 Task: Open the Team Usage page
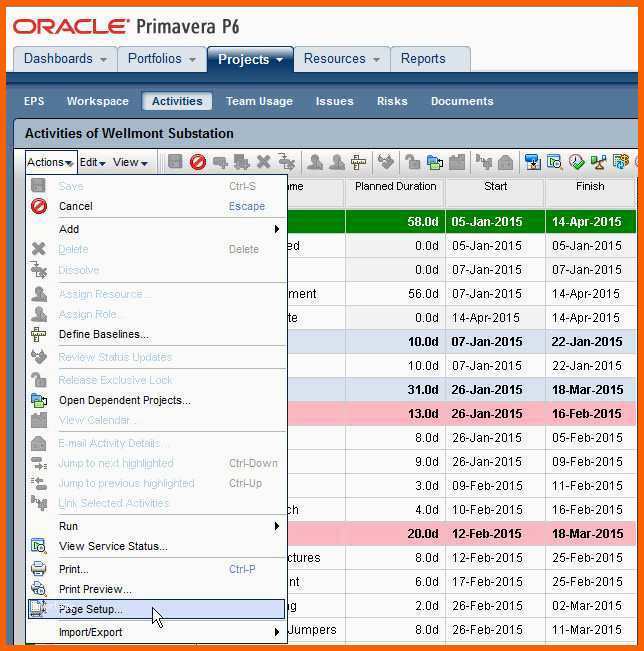click(x=259, y=101)
